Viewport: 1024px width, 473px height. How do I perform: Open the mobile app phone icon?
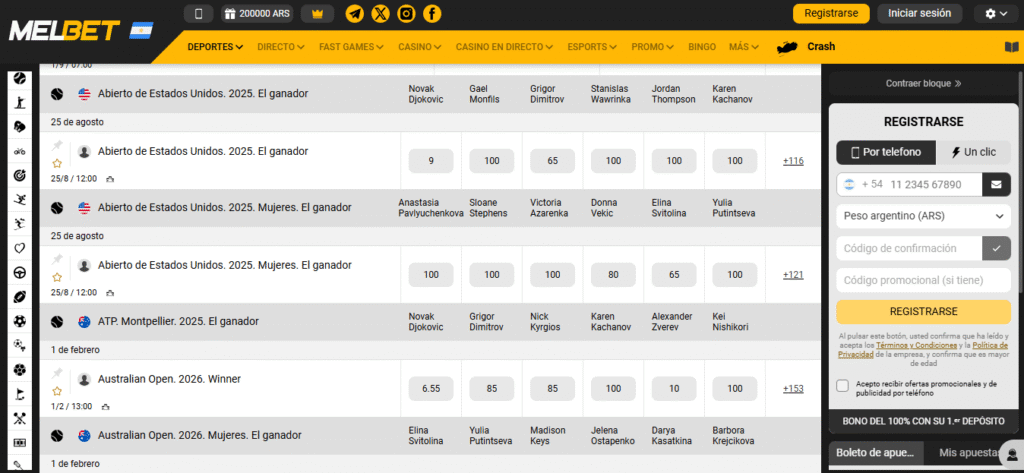coord(199,13)
